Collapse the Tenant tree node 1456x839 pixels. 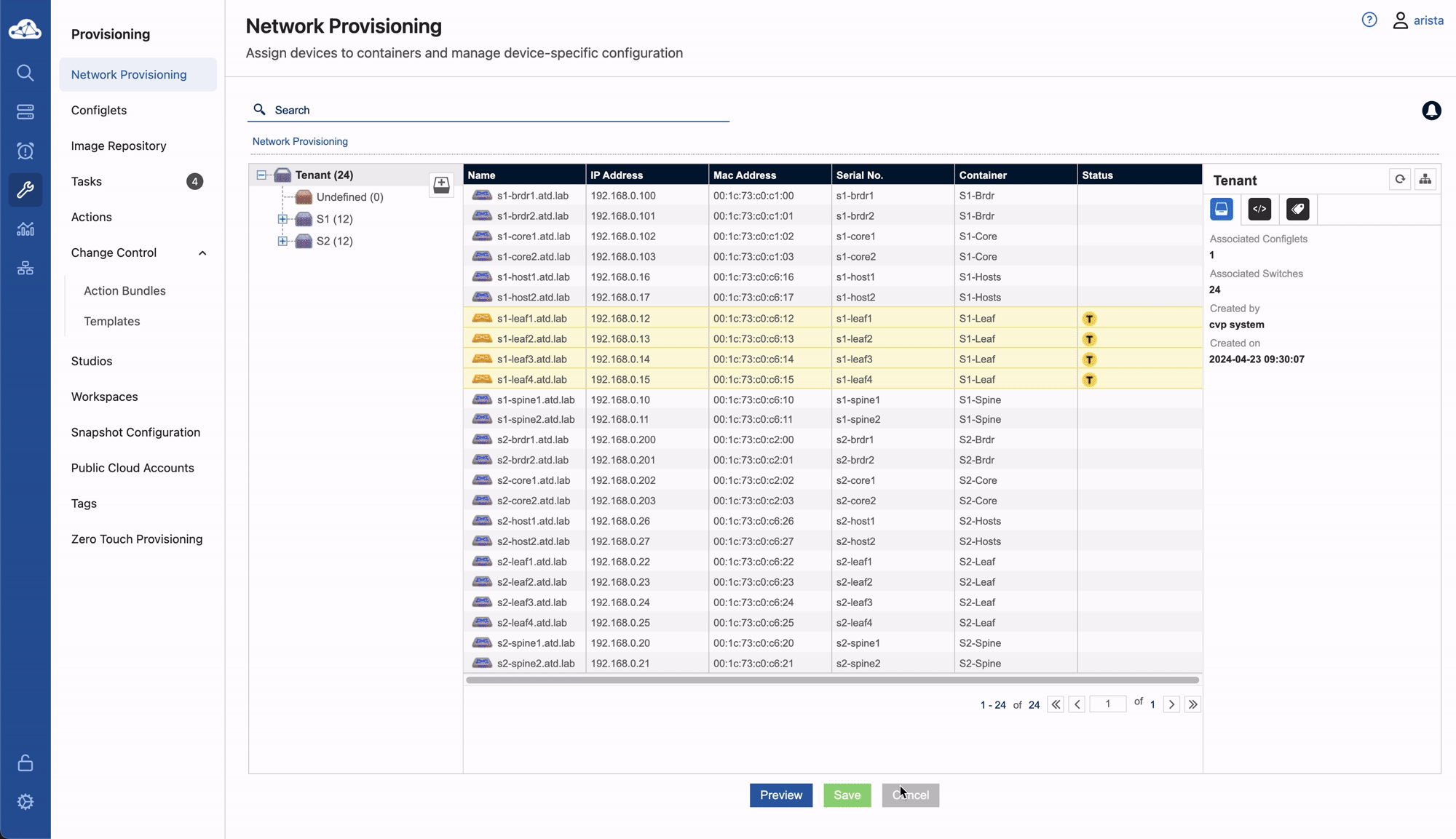pos(261,175)
